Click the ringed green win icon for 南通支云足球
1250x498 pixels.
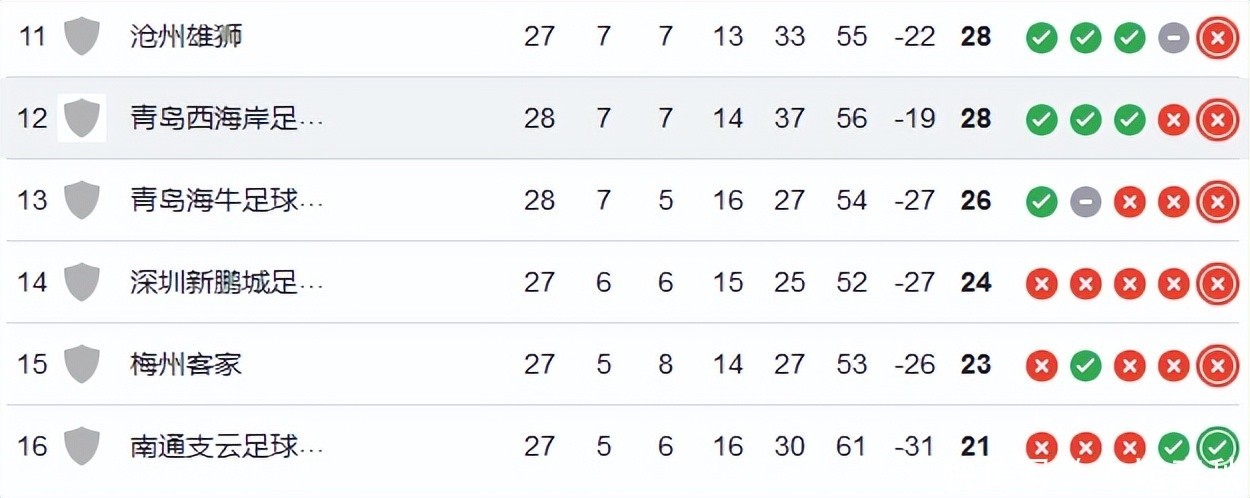(x=1217, y=446)
